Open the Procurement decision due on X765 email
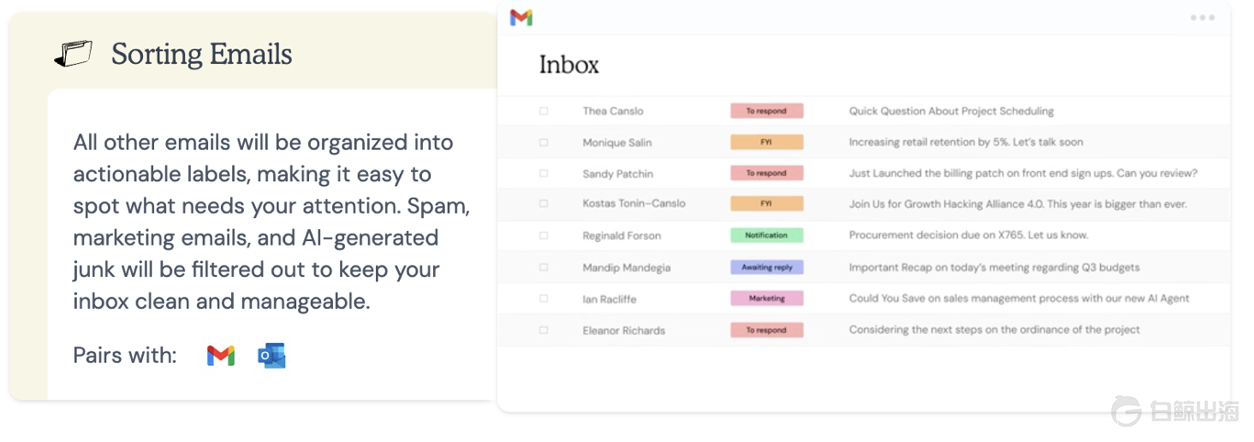 968,236
